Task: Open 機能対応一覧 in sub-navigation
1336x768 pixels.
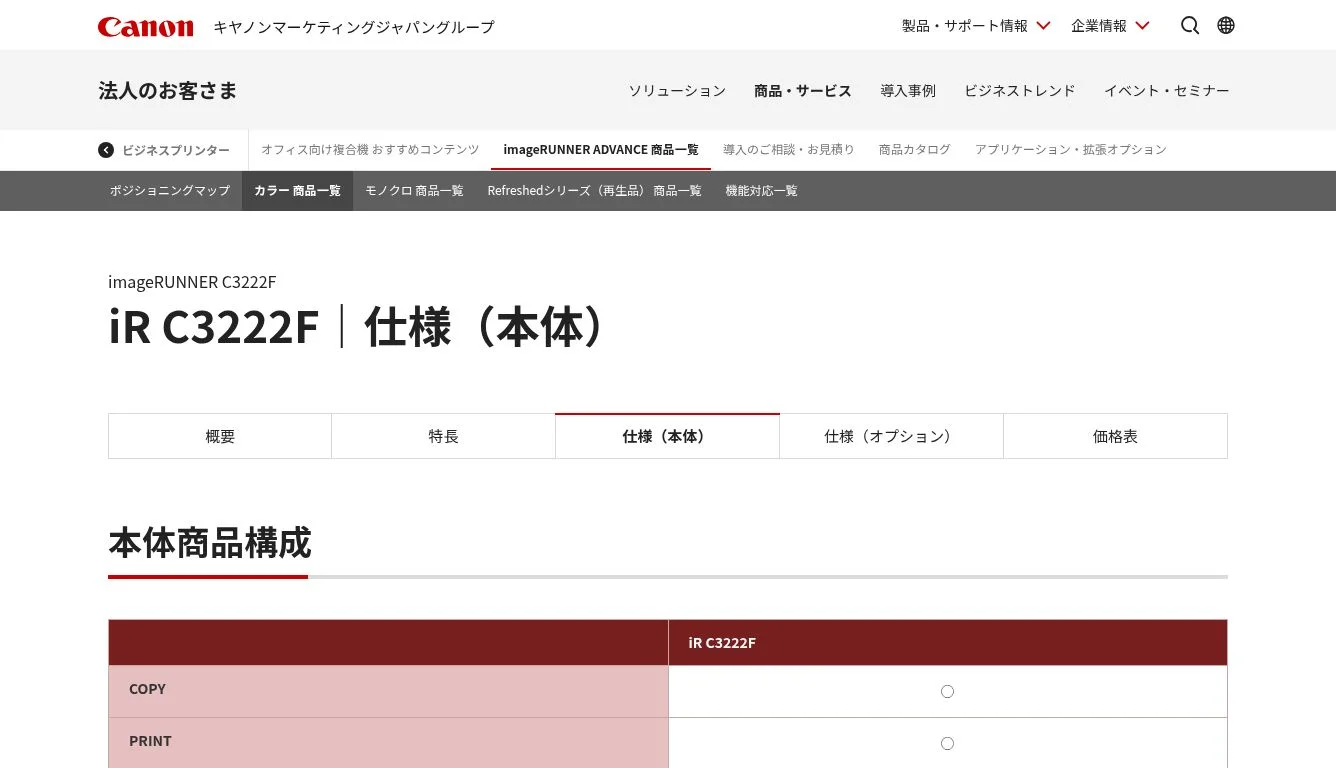Action: (761, 191)
